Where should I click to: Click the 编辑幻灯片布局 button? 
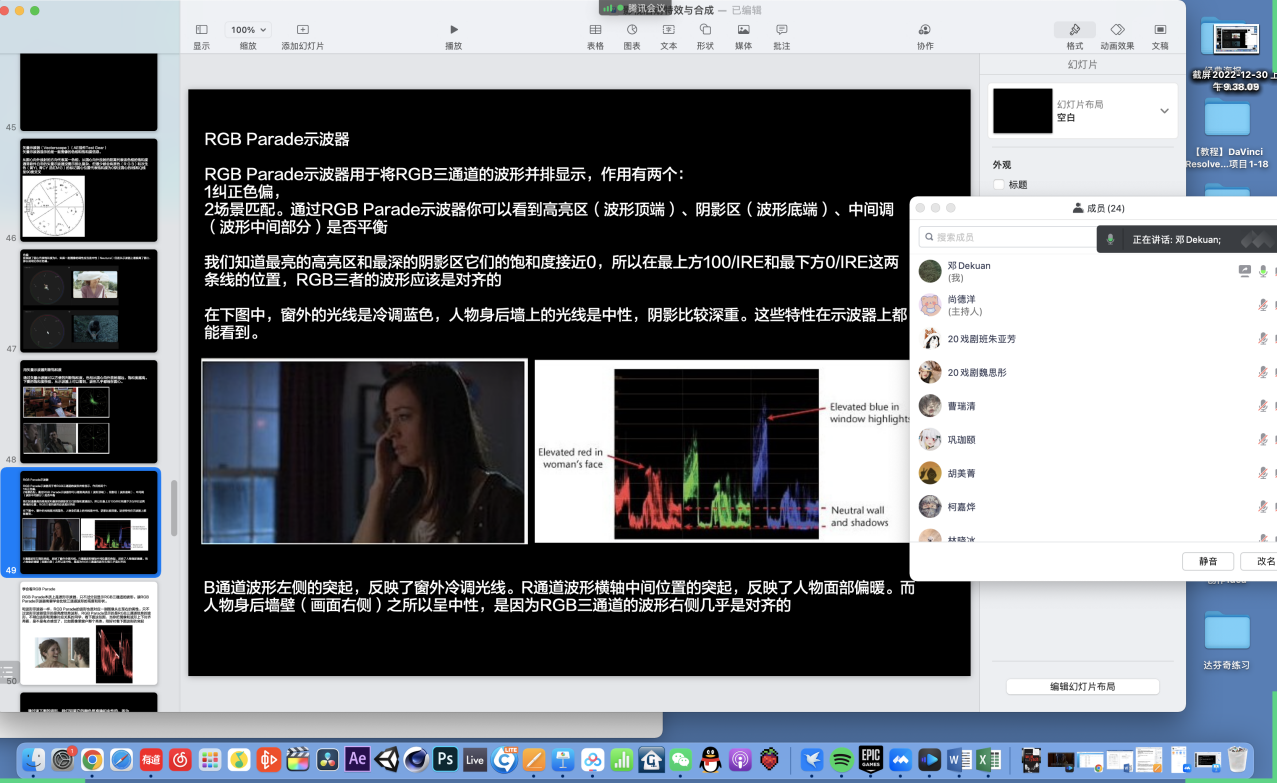1082,687
